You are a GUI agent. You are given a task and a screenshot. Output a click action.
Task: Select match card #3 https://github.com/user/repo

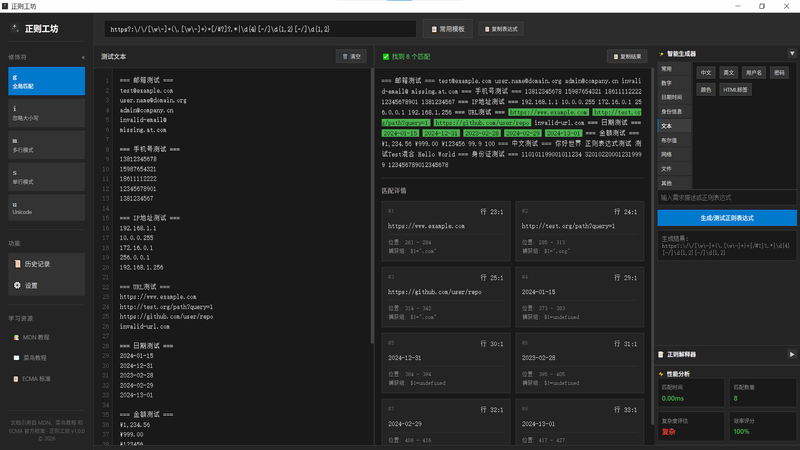(446, 297)
